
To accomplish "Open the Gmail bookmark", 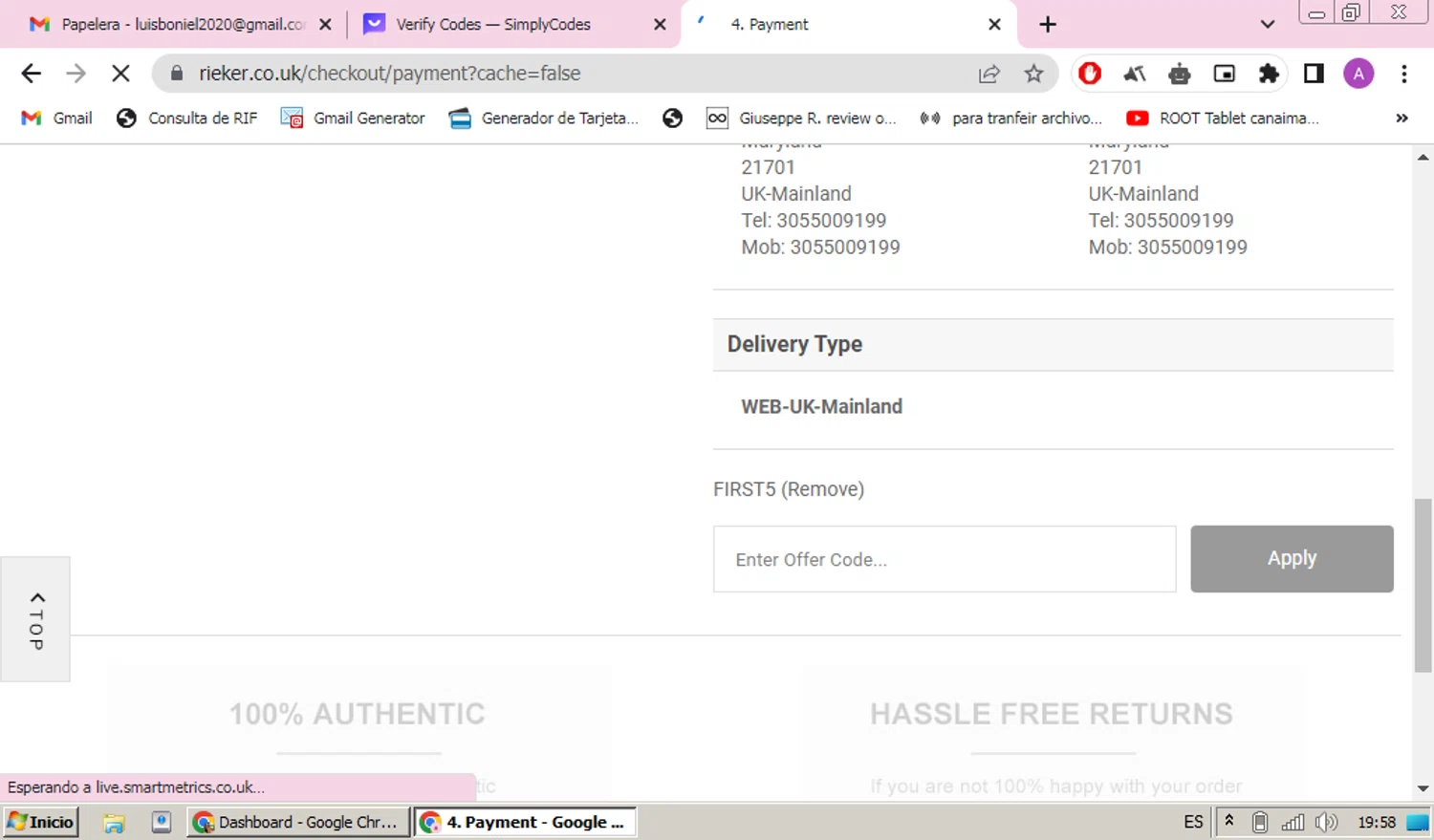I will [x=57, y=118].
